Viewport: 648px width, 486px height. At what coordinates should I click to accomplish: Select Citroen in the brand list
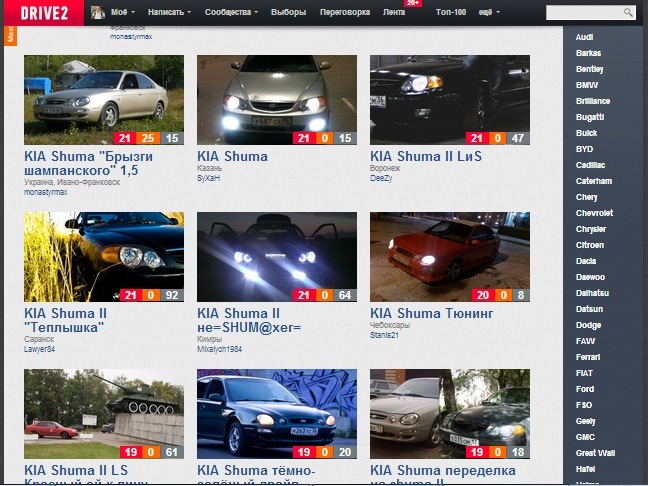point(590,245)
